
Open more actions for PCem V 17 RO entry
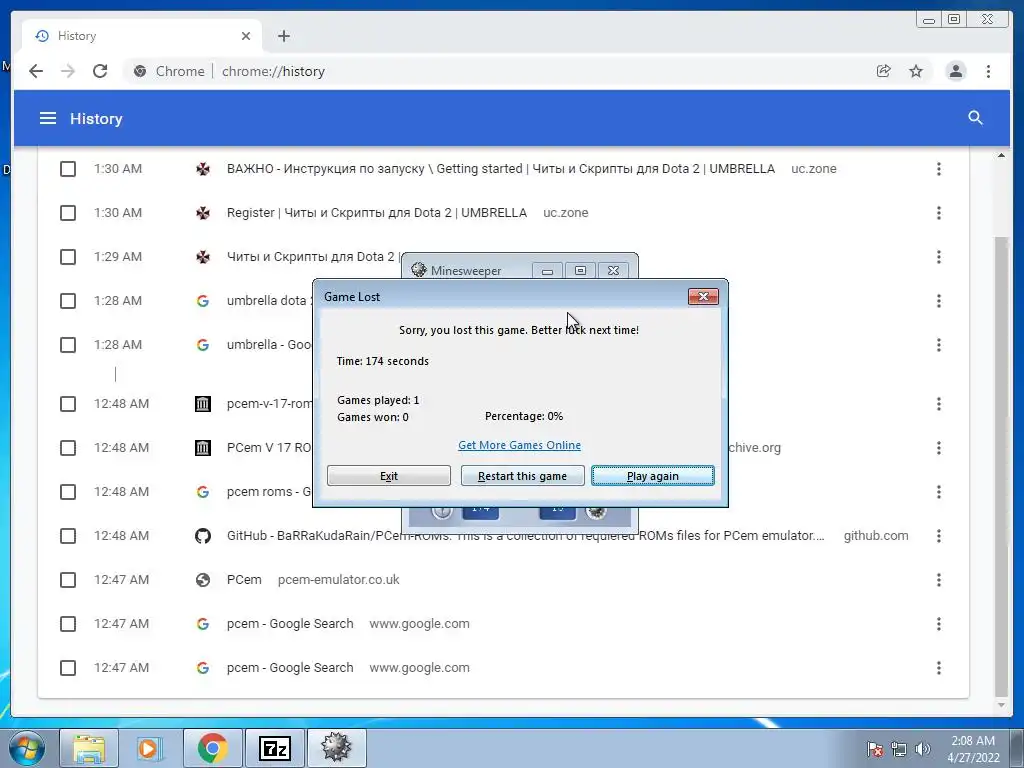[x=938, y=448]
